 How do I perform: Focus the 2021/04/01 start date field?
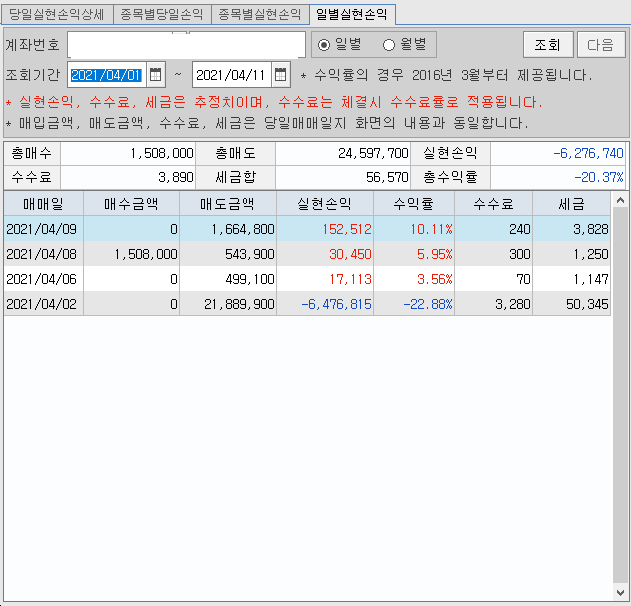coord(106,75)
